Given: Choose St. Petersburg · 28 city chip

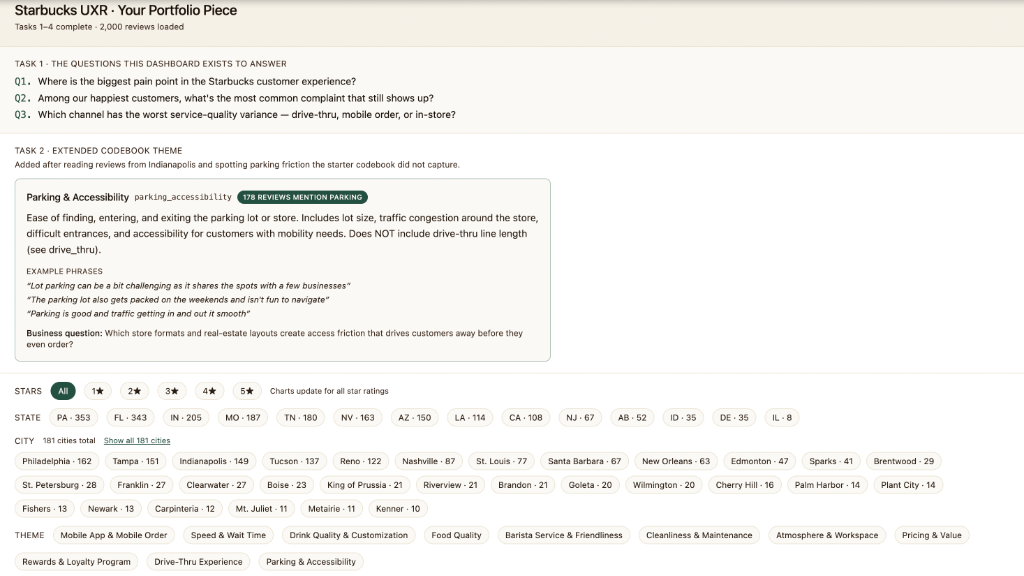Looking at the screenshot, I should 59,485.
